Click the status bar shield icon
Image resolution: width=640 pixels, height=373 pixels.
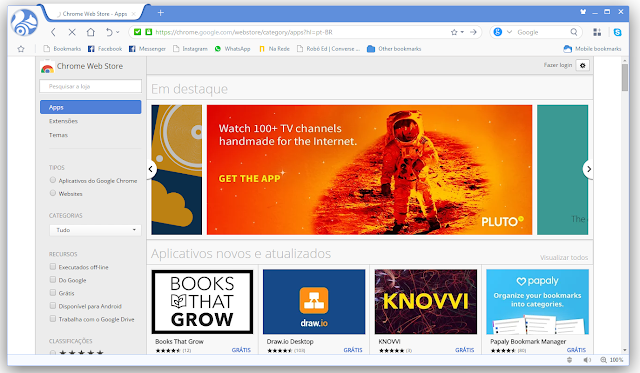(x=569, y=360)
